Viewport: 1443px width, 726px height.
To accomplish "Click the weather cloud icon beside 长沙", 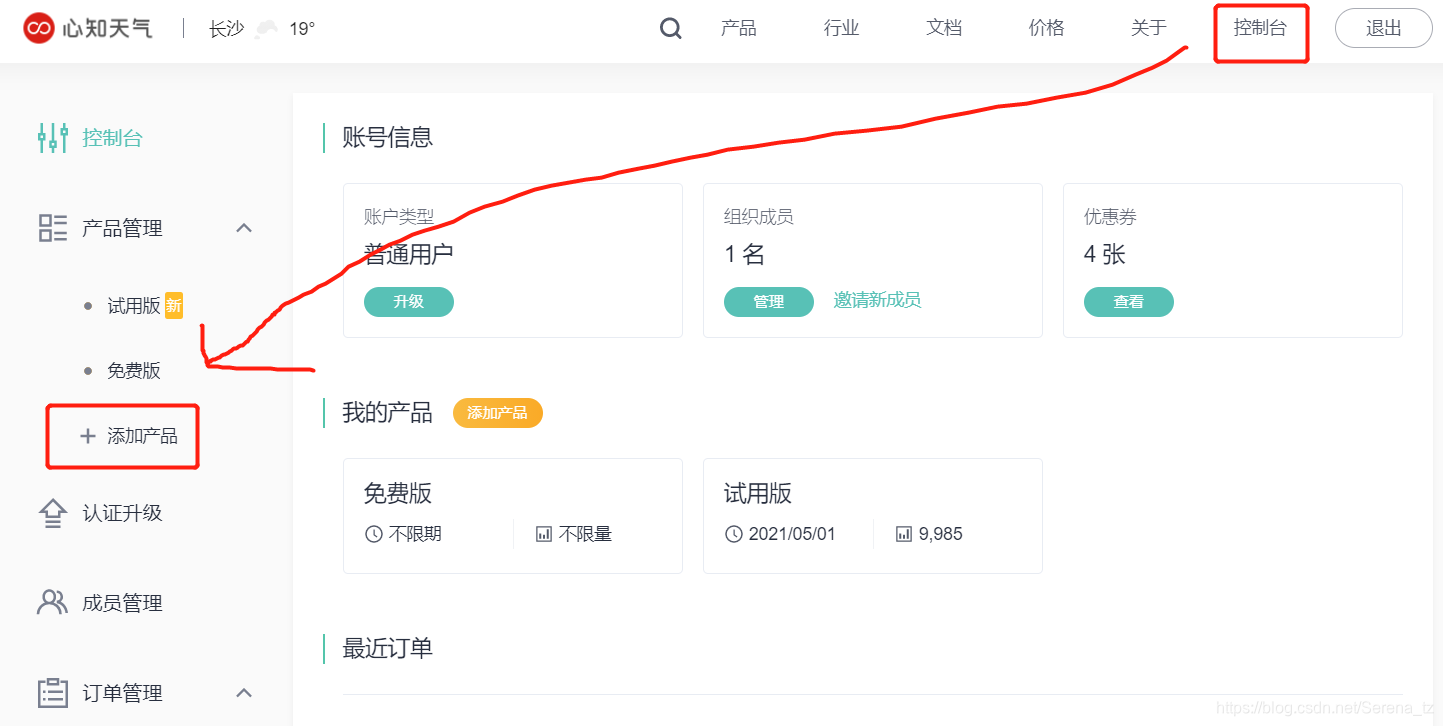I will point(266,29).
